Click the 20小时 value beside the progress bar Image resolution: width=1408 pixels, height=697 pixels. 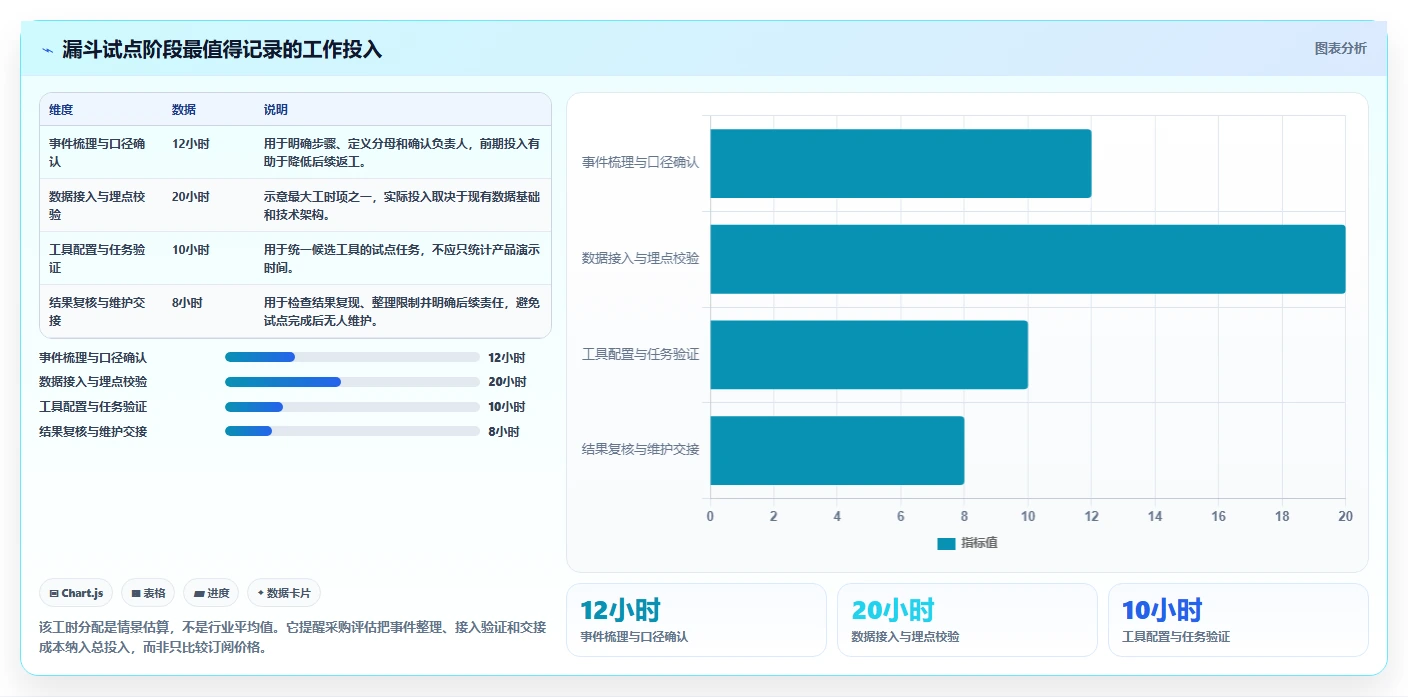pyautogui.click(x=507, y=382)
